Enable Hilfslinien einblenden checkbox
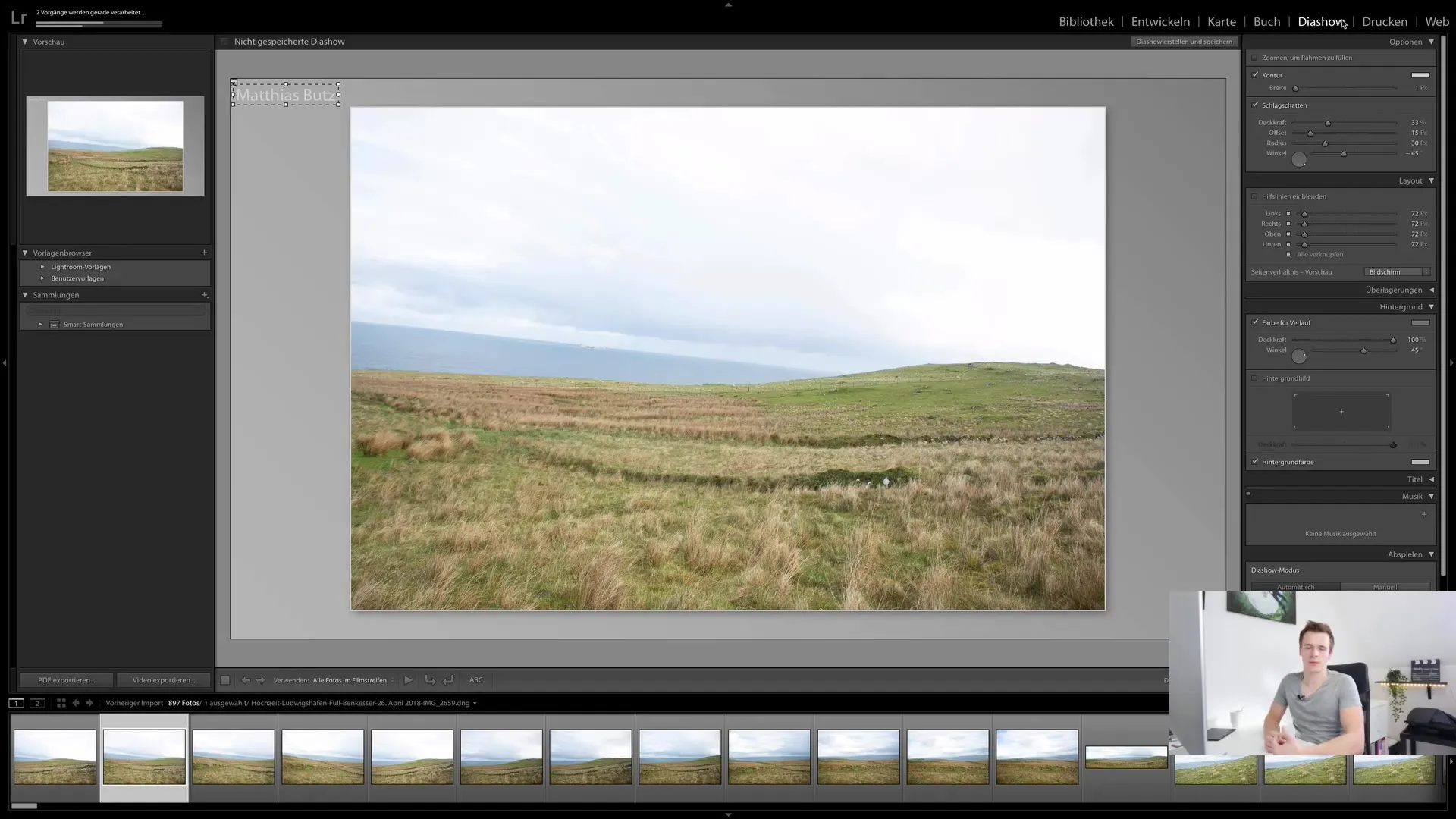This screenshot has width=1456, height=819. (1254, 196)
